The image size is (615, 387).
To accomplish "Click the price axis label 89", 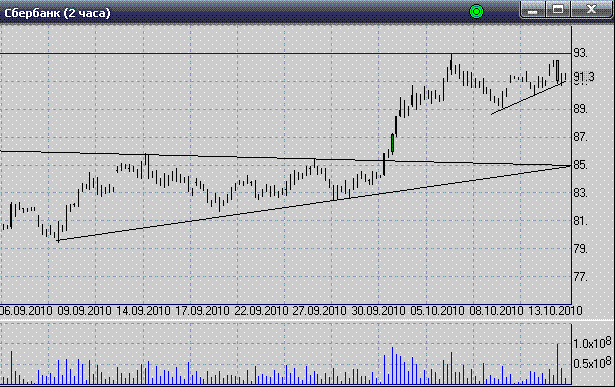I will point(580,109).
